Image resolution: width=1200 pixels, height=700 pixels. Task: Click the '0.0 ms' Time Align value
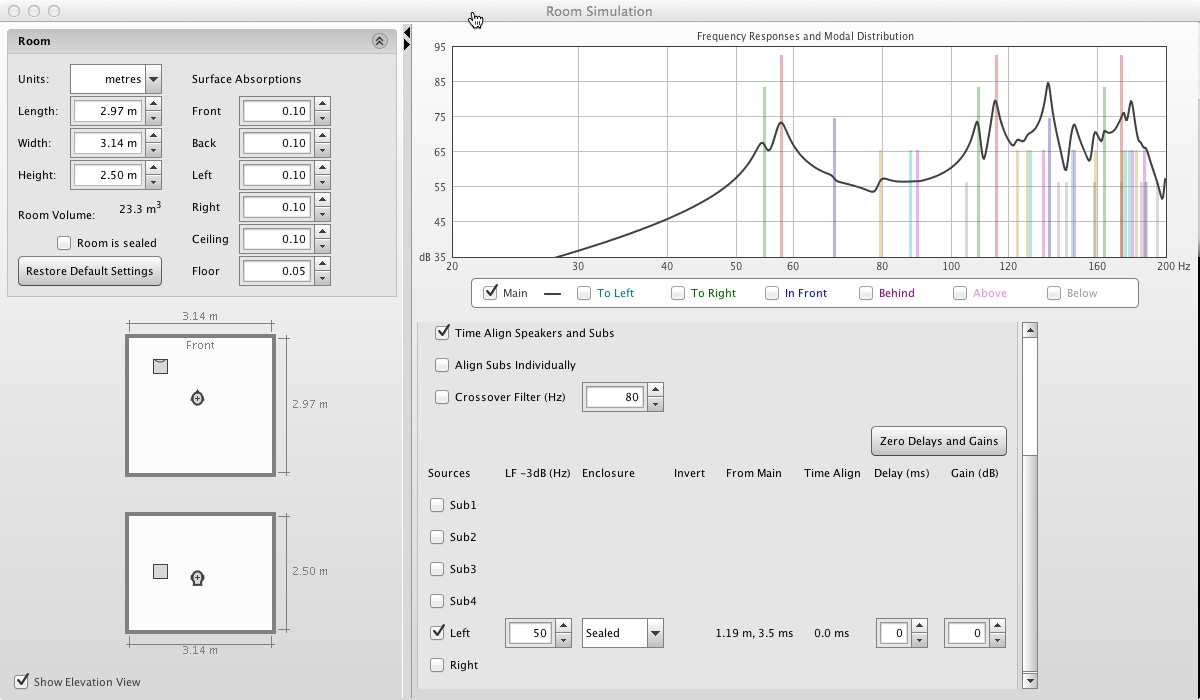click(x=832, y=633)
